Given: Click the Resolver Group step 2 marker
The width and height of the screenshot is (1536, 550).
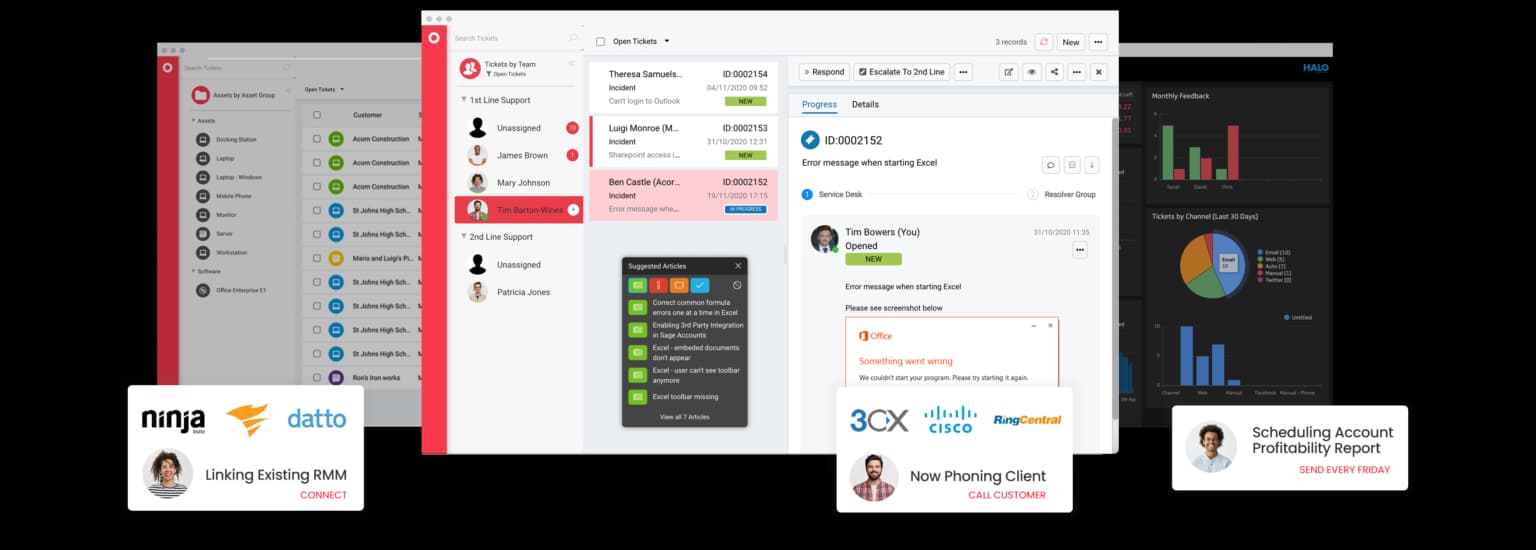Looking at the screenshot, I should (1033, 194).
